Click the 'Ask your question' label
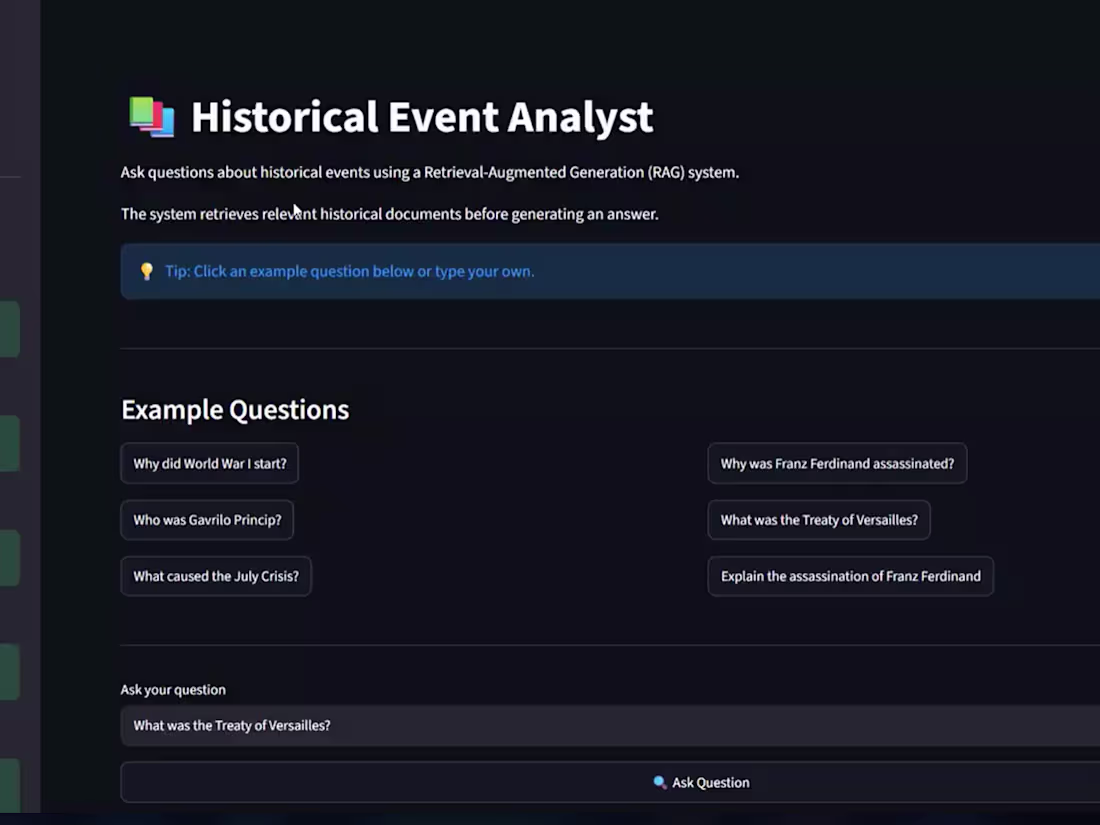This screenshot has height=825, width=1100. coord(173,690)
